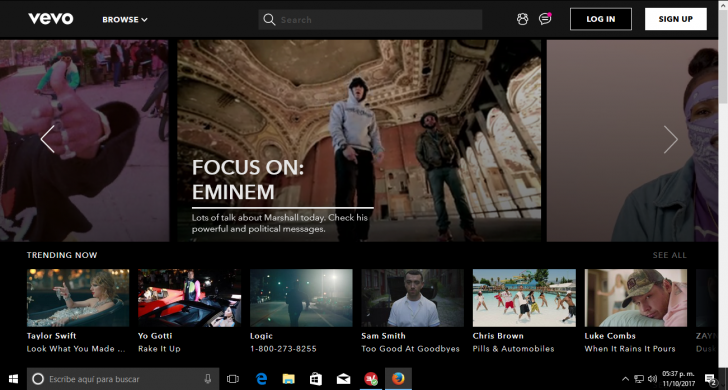Click the Pills & Automobiles title

tap(514, 349)
